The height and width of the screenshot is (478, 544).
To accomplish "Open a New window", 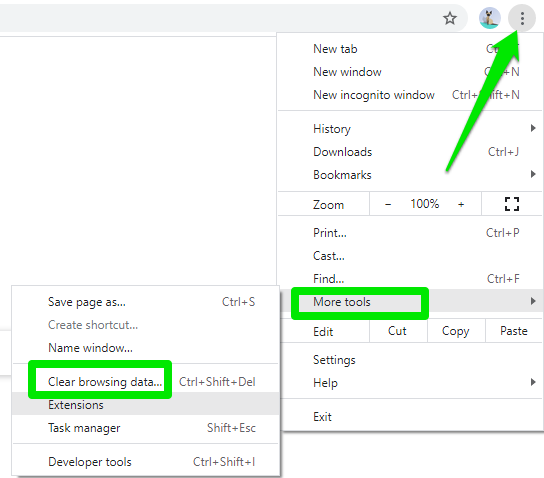I will pos(410,72).
